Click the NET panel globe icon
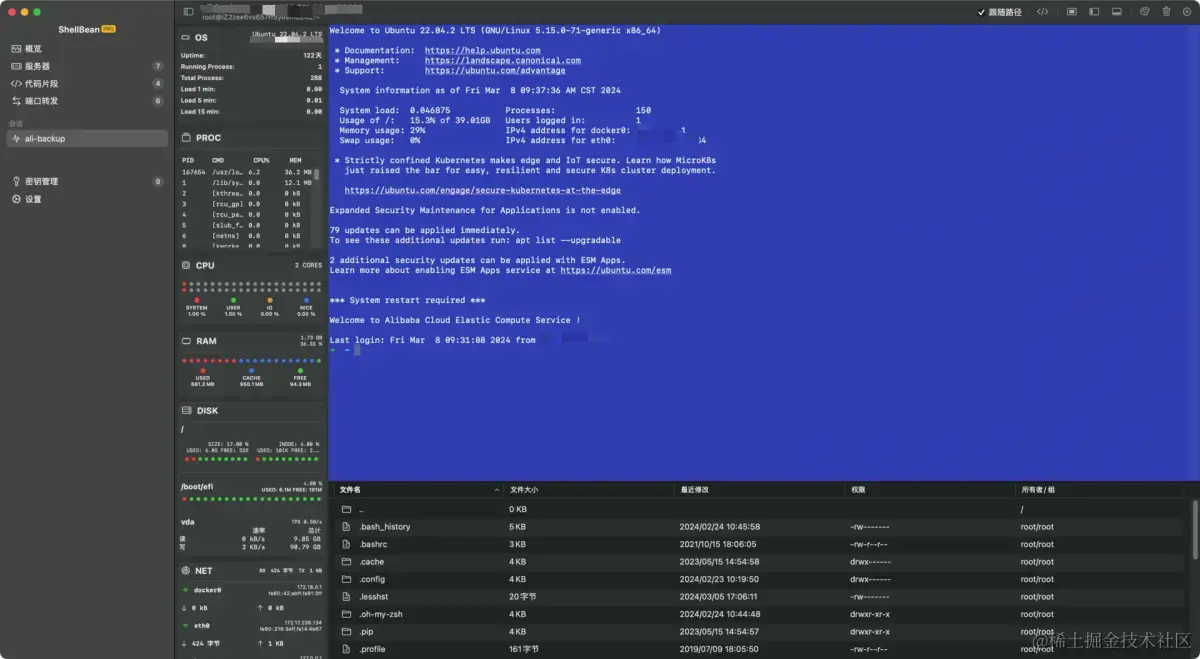This screenshot has width=1200, height=659. point(186,570)
